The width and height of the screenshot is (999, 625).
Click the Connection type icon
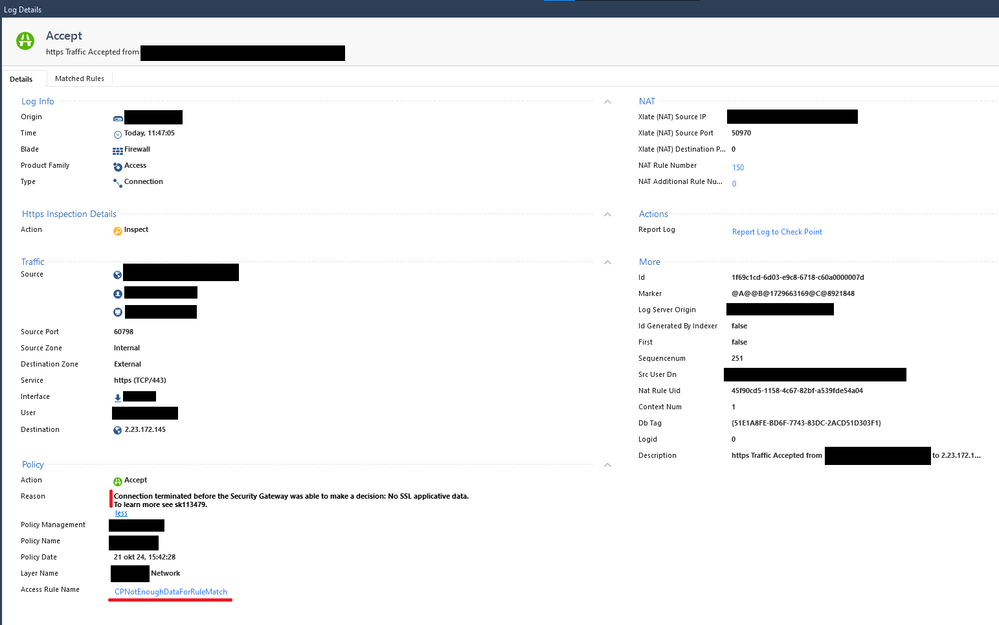[117, 182]
